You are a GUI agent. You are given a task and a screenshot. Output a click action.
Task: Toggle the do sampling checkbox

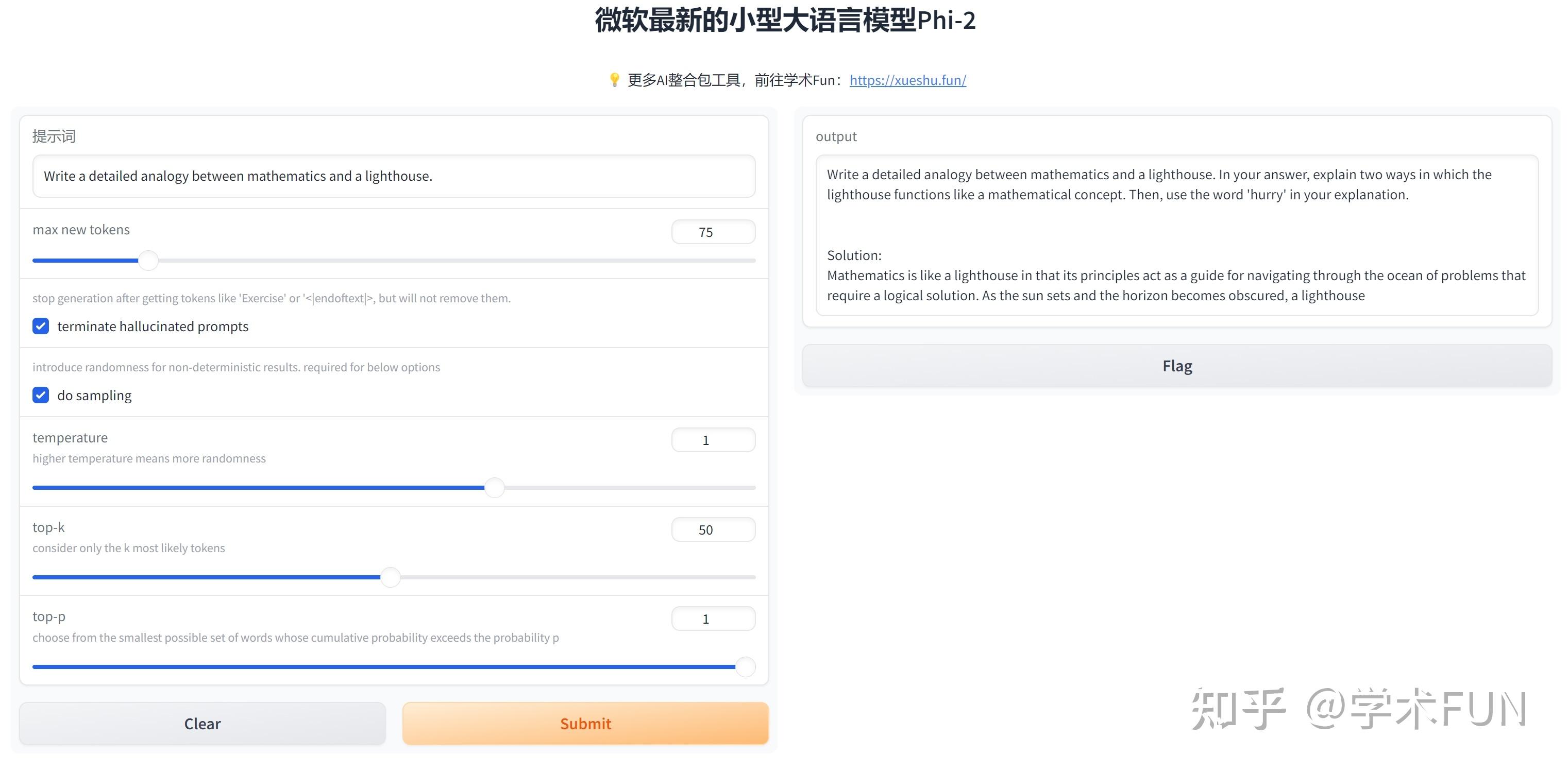point(41,395)
